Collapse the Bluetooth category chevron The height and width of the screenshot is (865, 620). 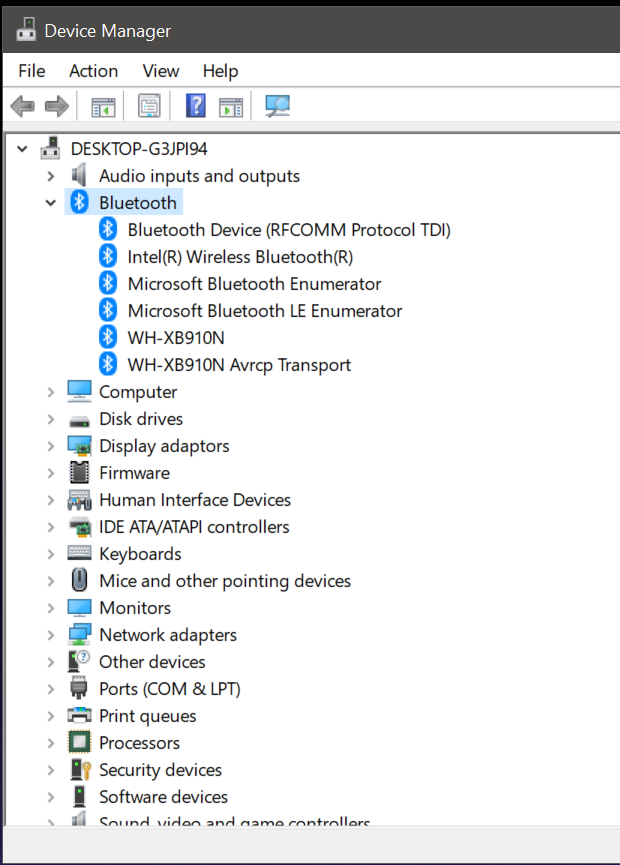coord(51,202)
